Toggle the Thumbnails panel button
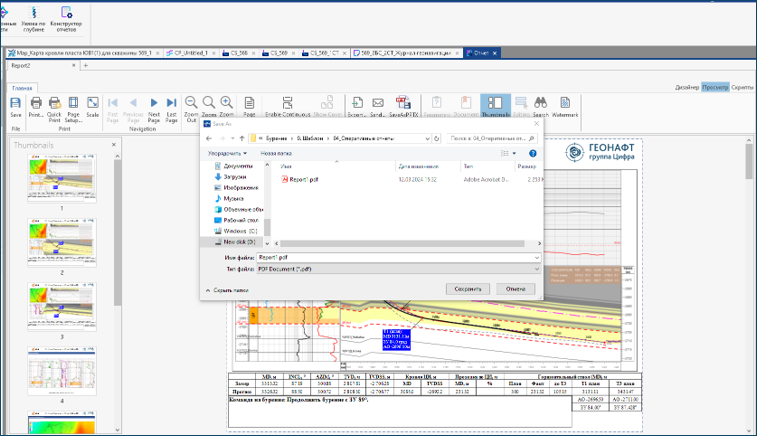The height and width of the screenshot is (436, 757). [x=495, y=106]
